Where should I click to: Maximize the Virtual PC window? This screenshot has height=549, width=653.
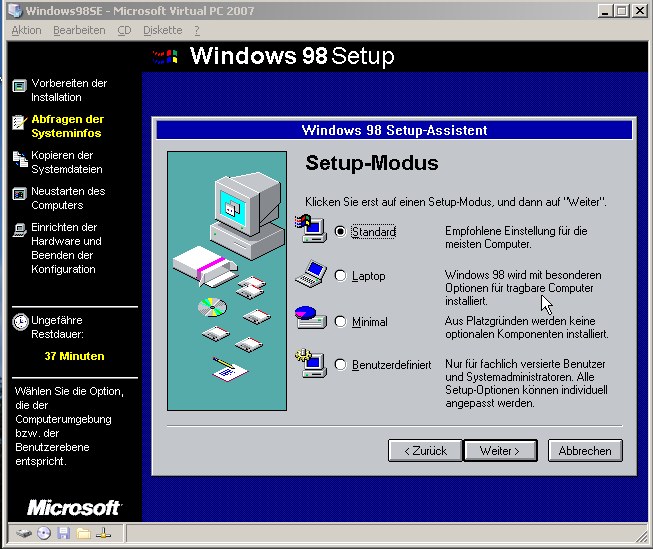click(x=621, y=10)
